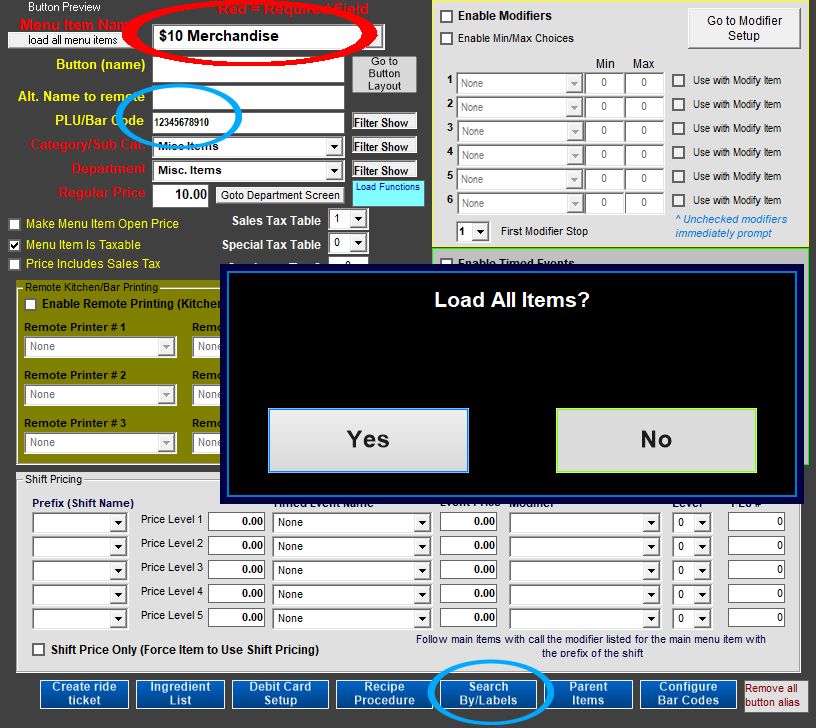Open Debit Card Setup
Viewport: 816px width, 728px height.
pyautogui.click(x=280, y=693)
